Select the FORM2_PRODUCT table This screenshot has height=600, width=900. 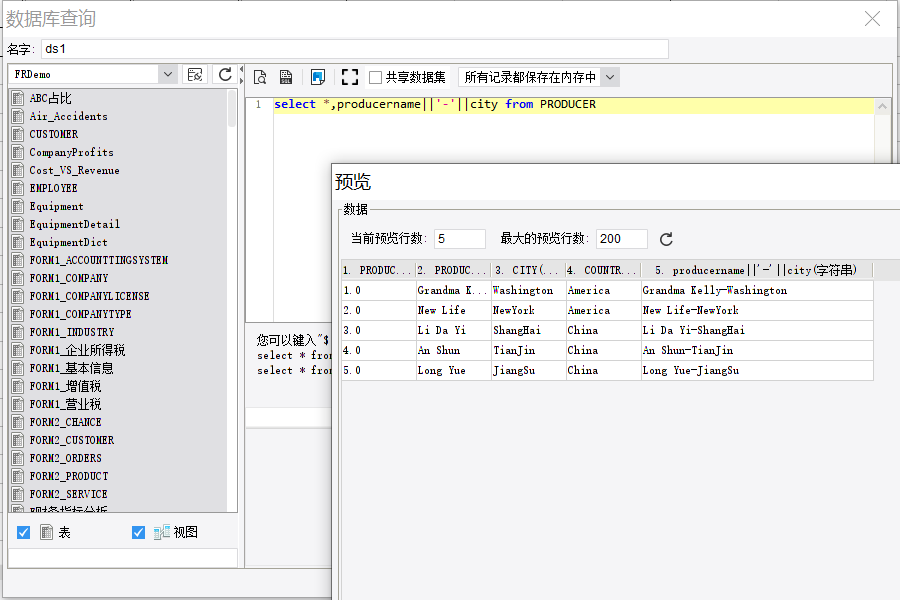pos(69,476)
